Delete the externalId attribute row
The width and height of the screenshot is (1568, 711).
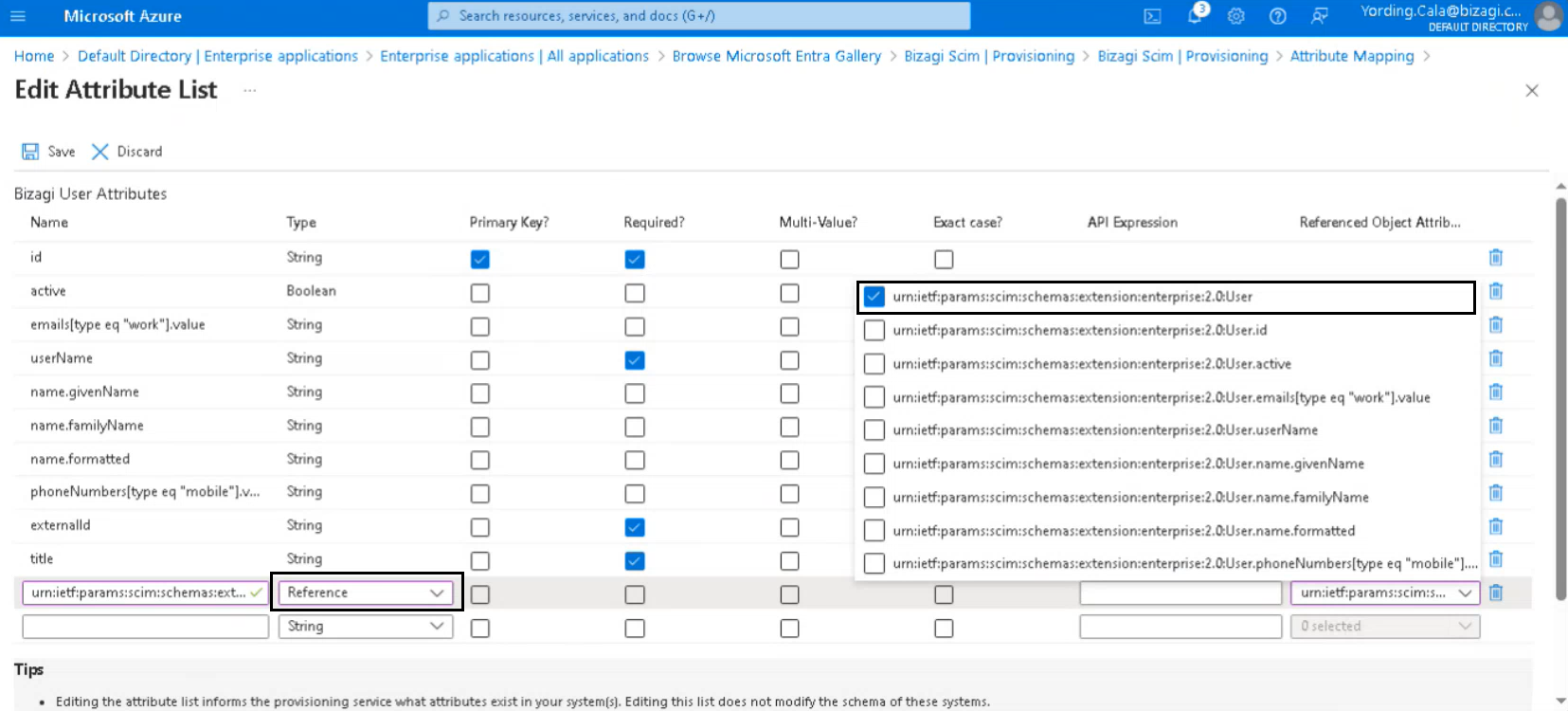tap(1496, 526)
